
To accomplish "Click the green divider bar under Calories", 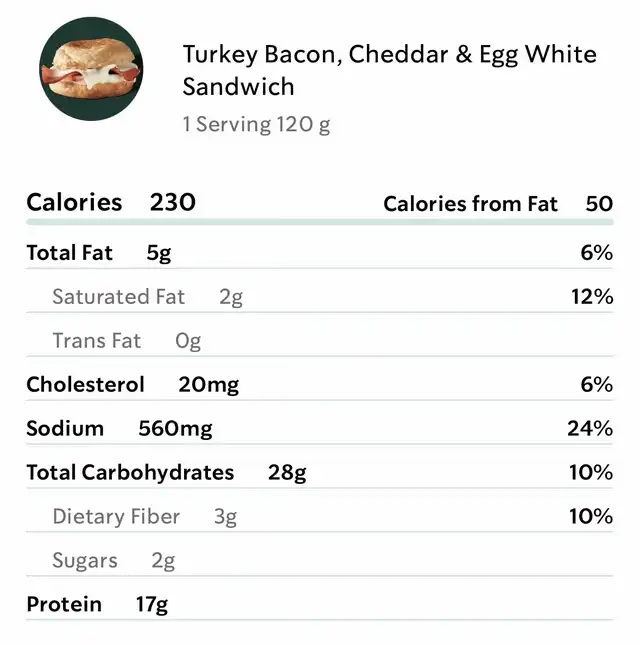I will click(320, 222).
